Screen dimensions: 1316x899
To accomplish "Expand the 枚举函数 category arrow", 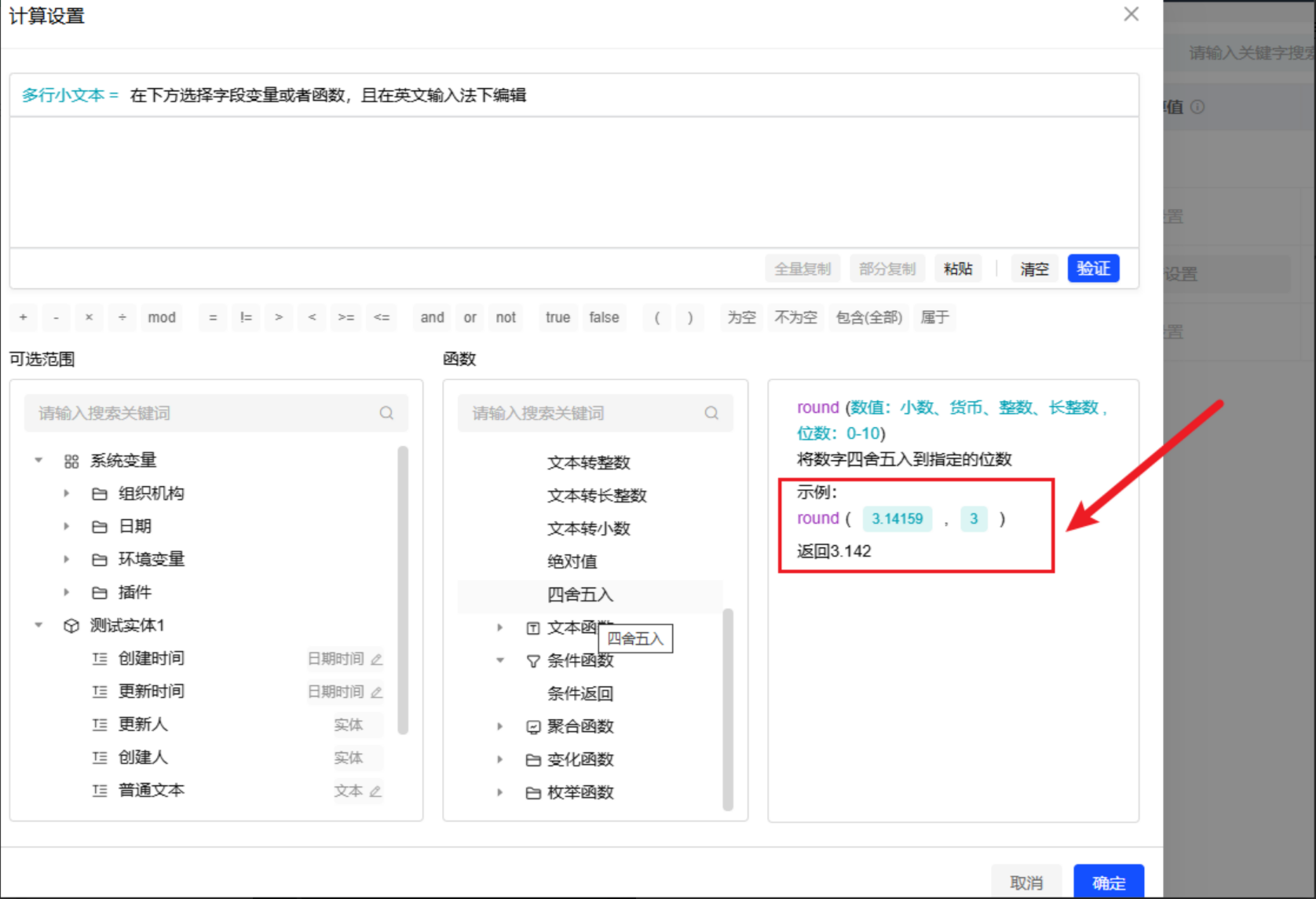I will click(x=500, y=793).
